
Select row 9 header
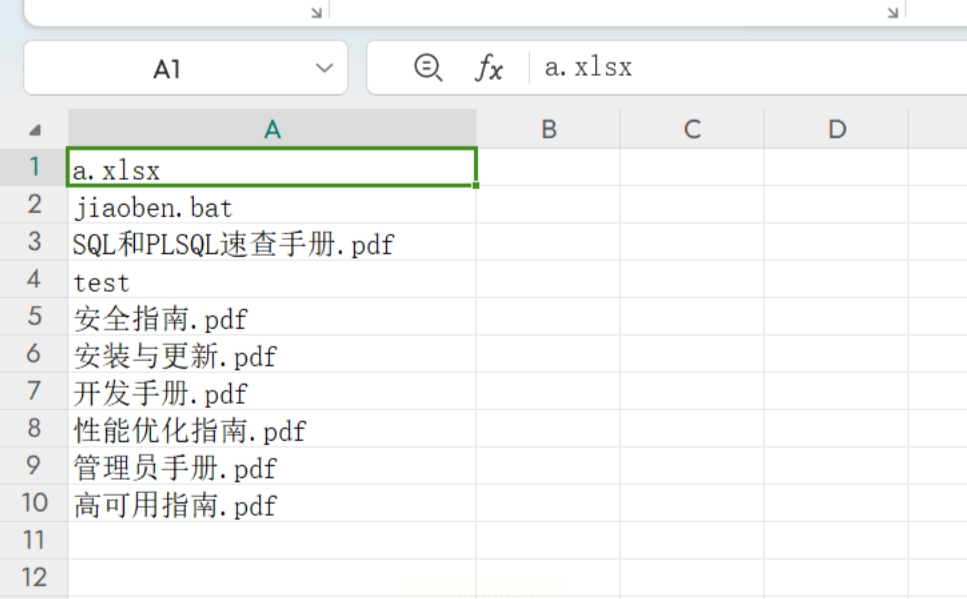pos(34,465)
